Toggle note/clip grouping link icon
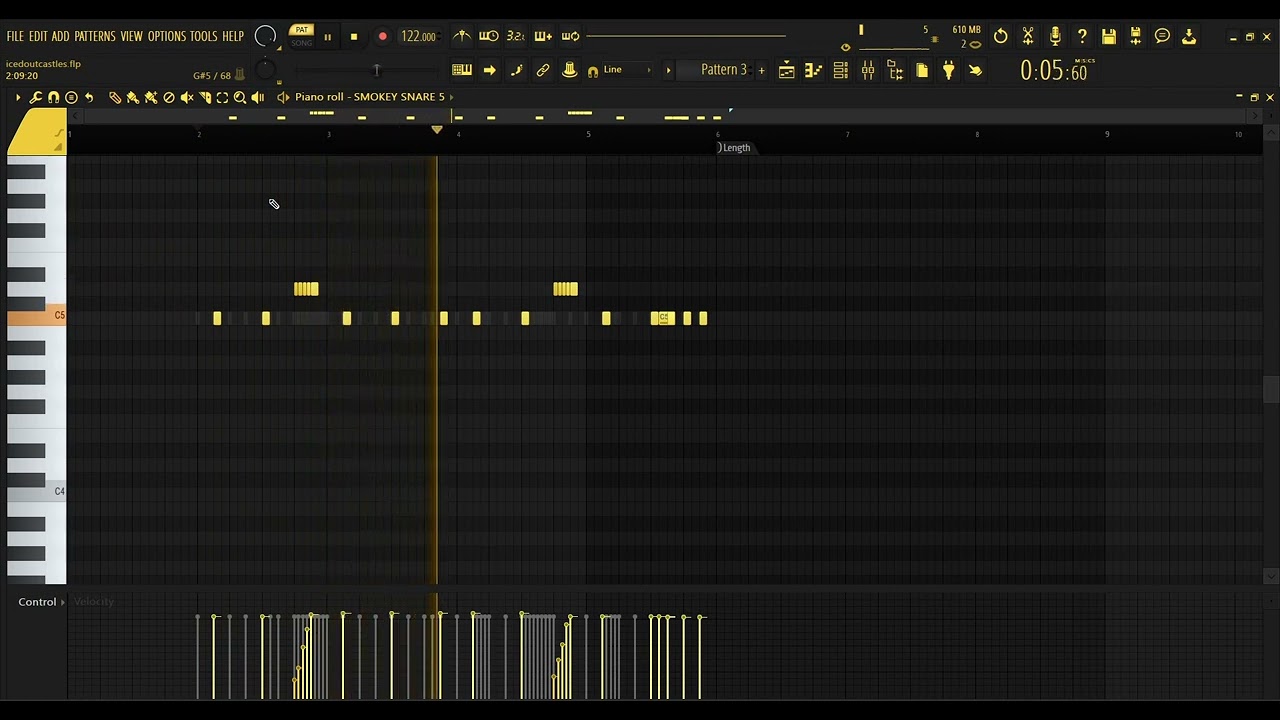 (543, 70)
